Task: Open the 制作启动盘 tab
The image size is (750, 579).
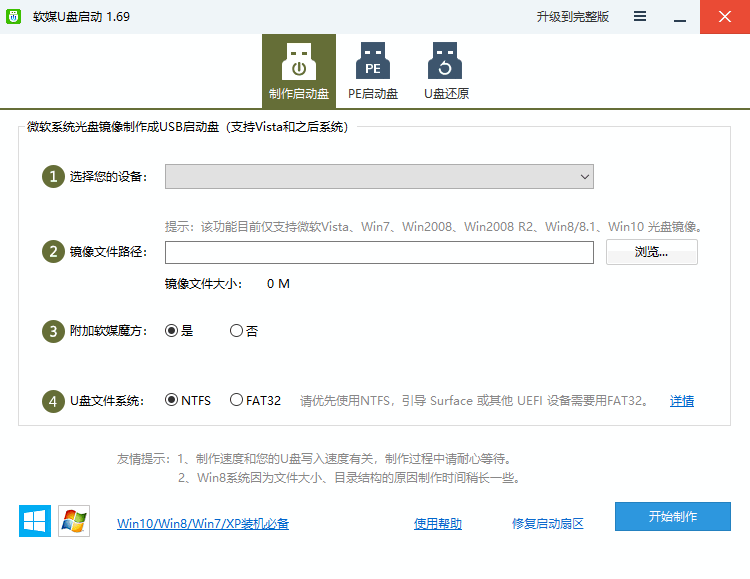Action: tap(298, 71)
